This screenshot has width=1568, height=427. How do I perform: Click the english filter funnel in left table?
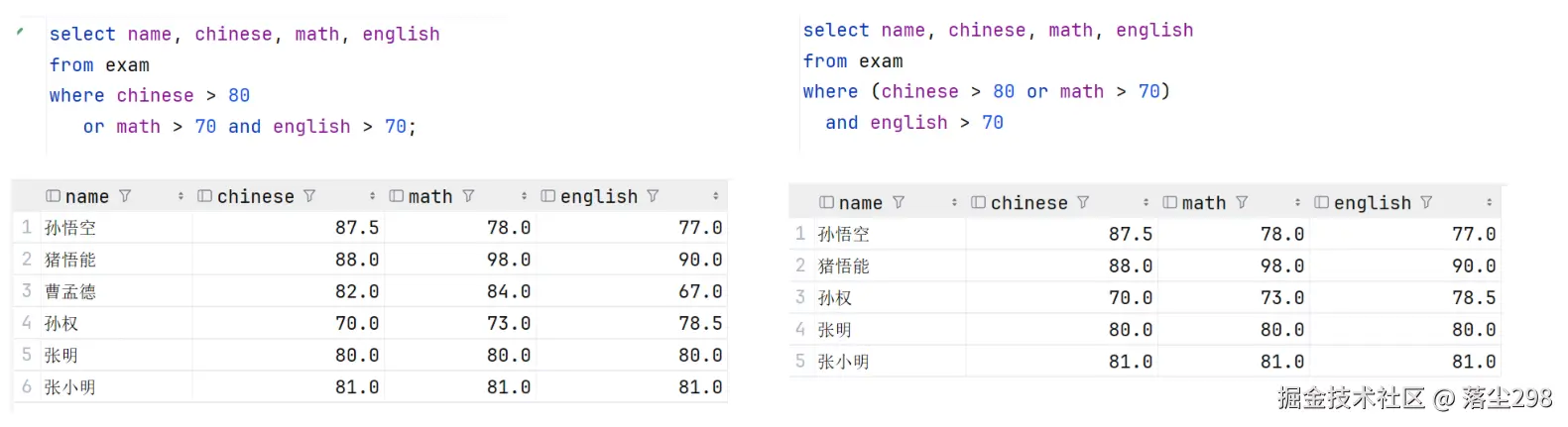click(653, 196)
